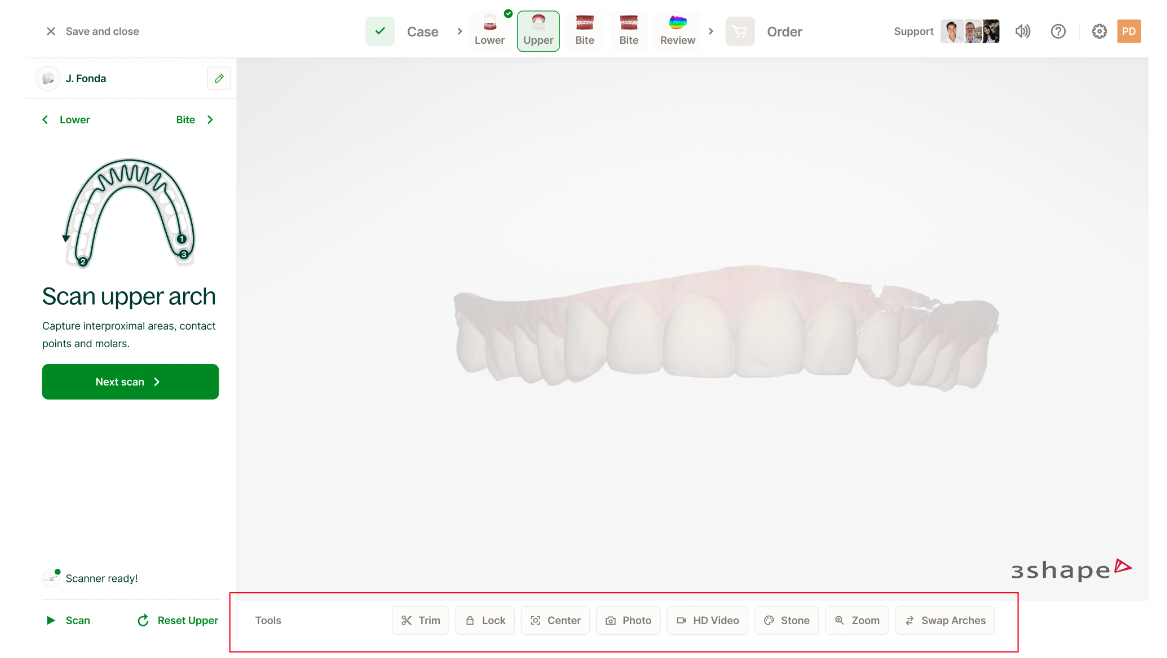Viewport: 1167px width, 658px height.
Task: Reset the Upper scan
Action: (178, 620)
